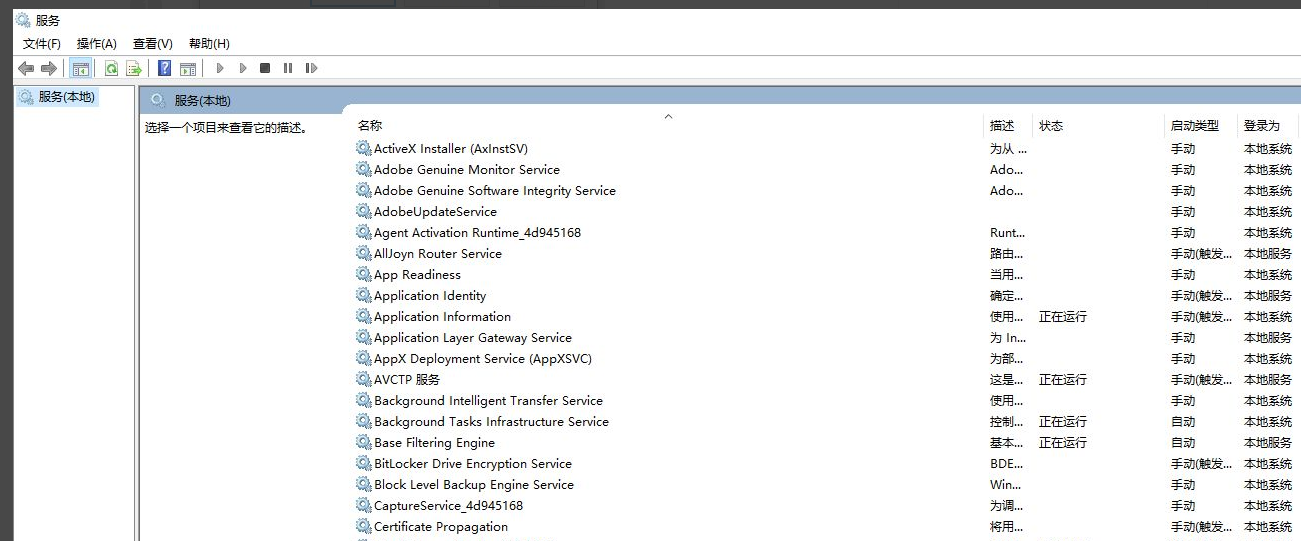Screen dimensions: 1301x541
Task: Open the 操作(A) menu
Action: tap(97, 44)
